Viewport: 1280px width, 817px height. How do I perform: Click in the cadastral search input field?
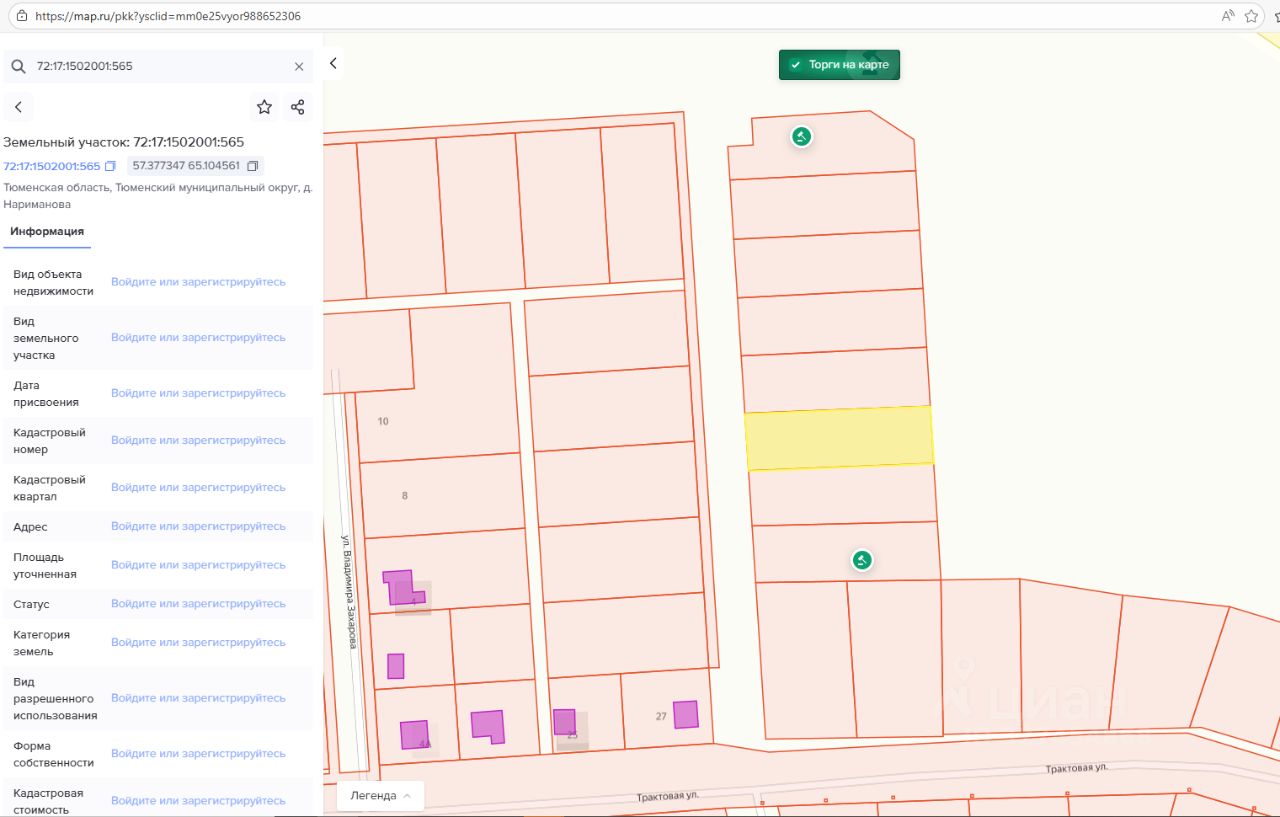(160, 66)
